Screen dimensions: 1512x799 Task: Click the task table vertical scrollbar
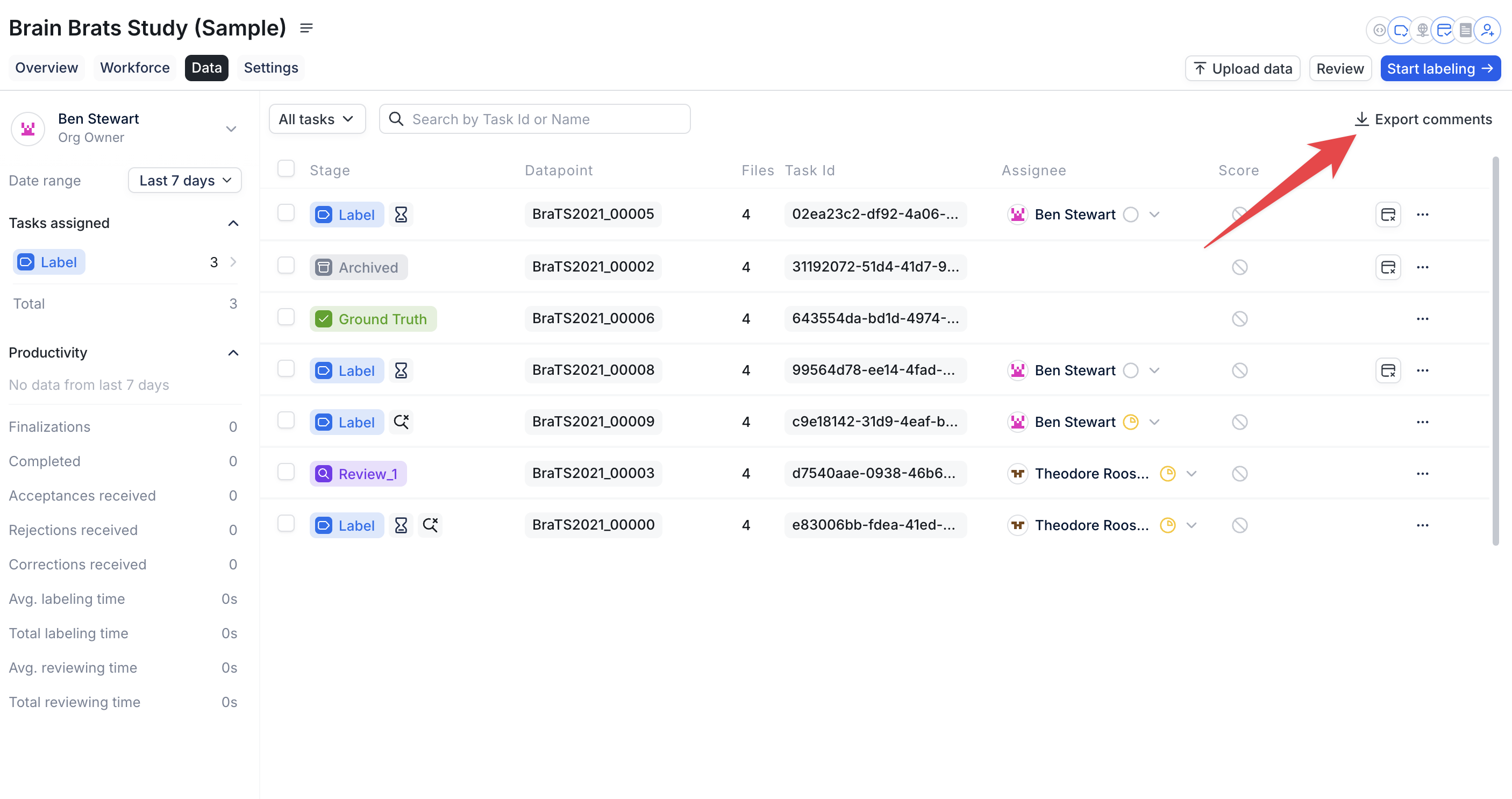[x=1495, y=351]
